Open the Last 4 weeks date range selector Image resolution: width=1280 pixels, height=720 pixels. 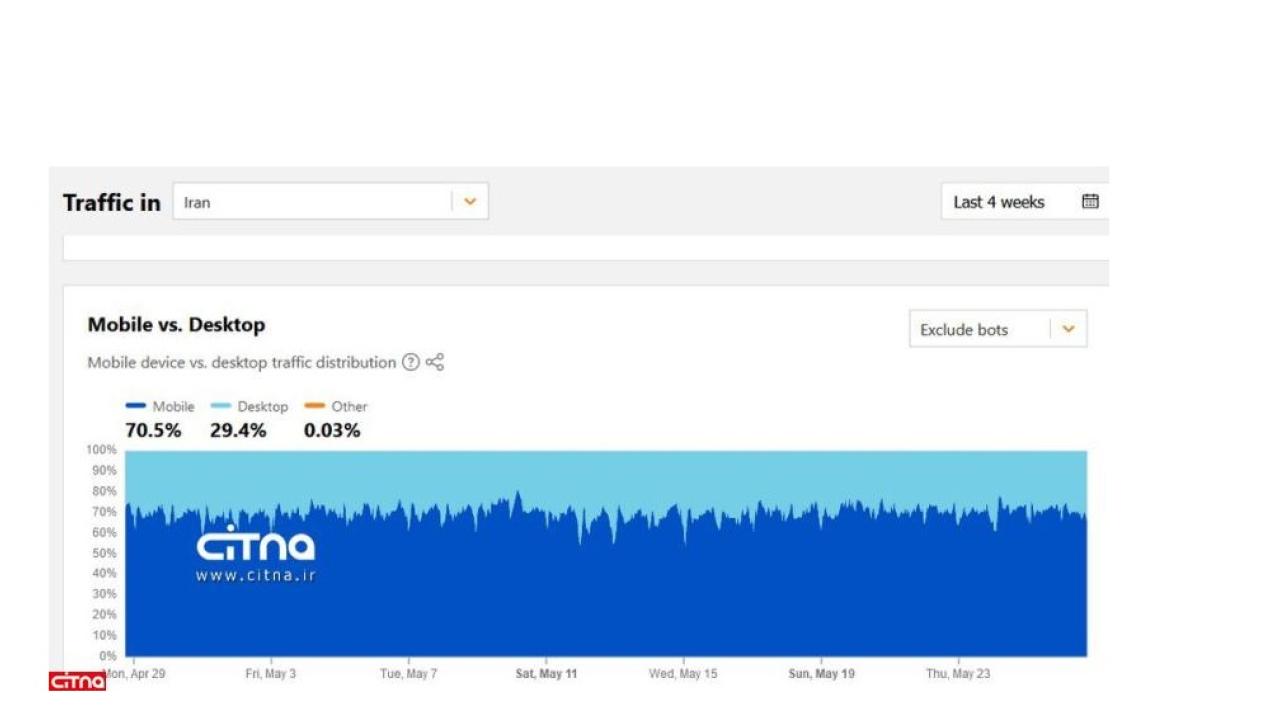click(x=1024, y=202)
